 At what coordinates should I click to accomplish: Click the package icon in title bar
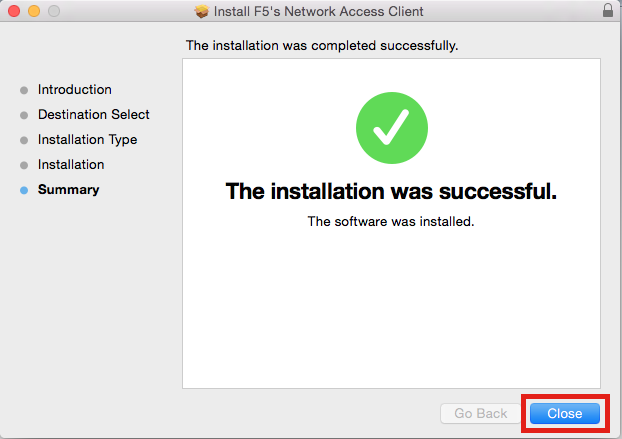pyautogui.click(x=202, y=11)
